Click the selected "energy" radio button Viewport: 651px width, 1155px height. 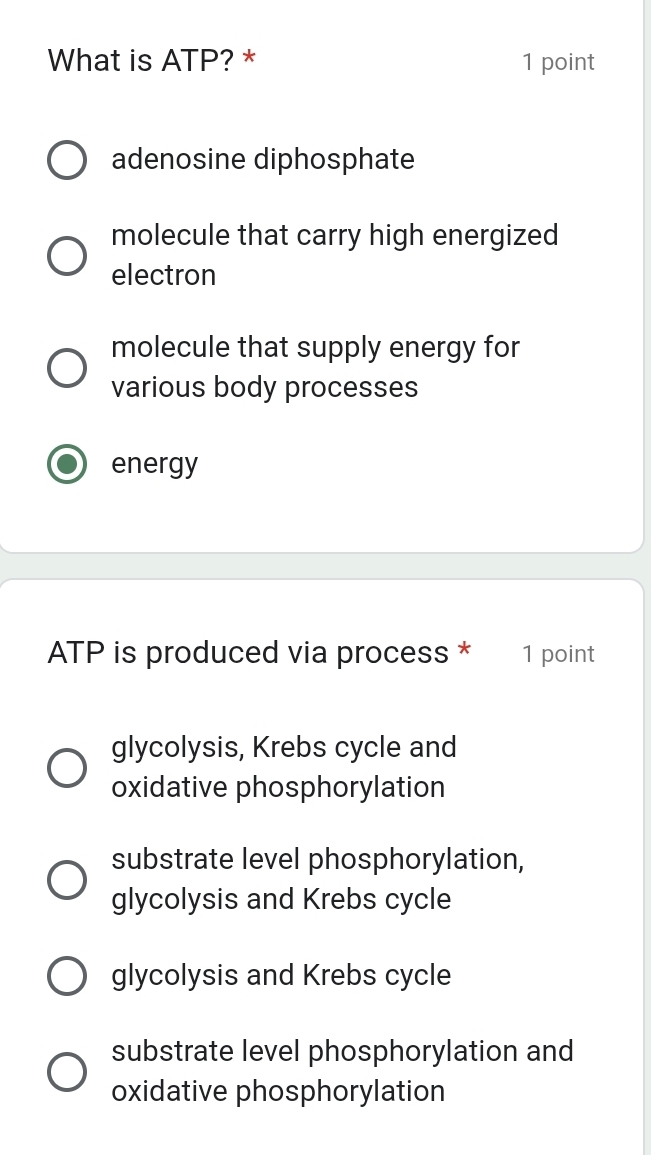66,464
